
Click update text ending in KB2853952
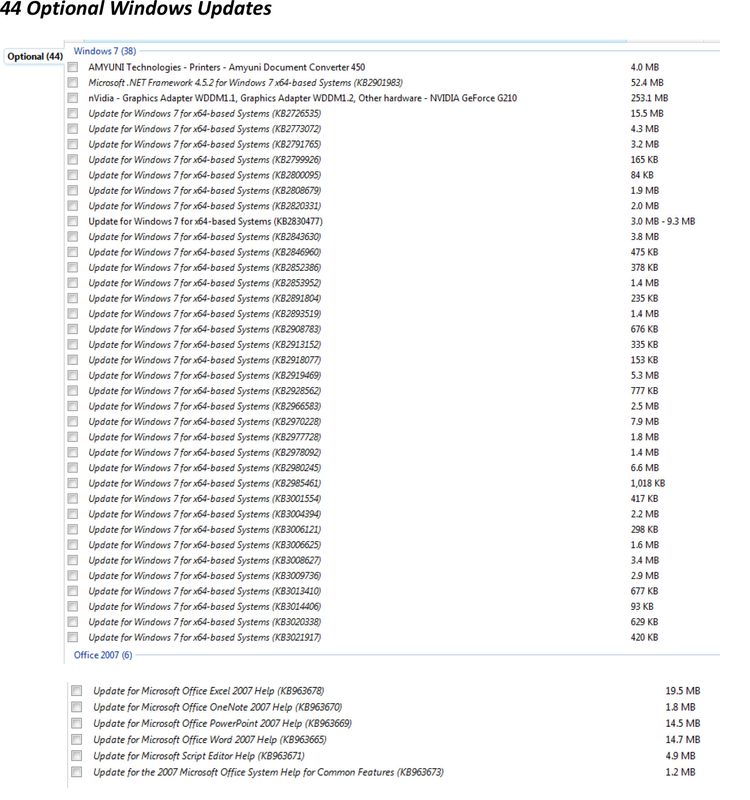tap(205, 283)
